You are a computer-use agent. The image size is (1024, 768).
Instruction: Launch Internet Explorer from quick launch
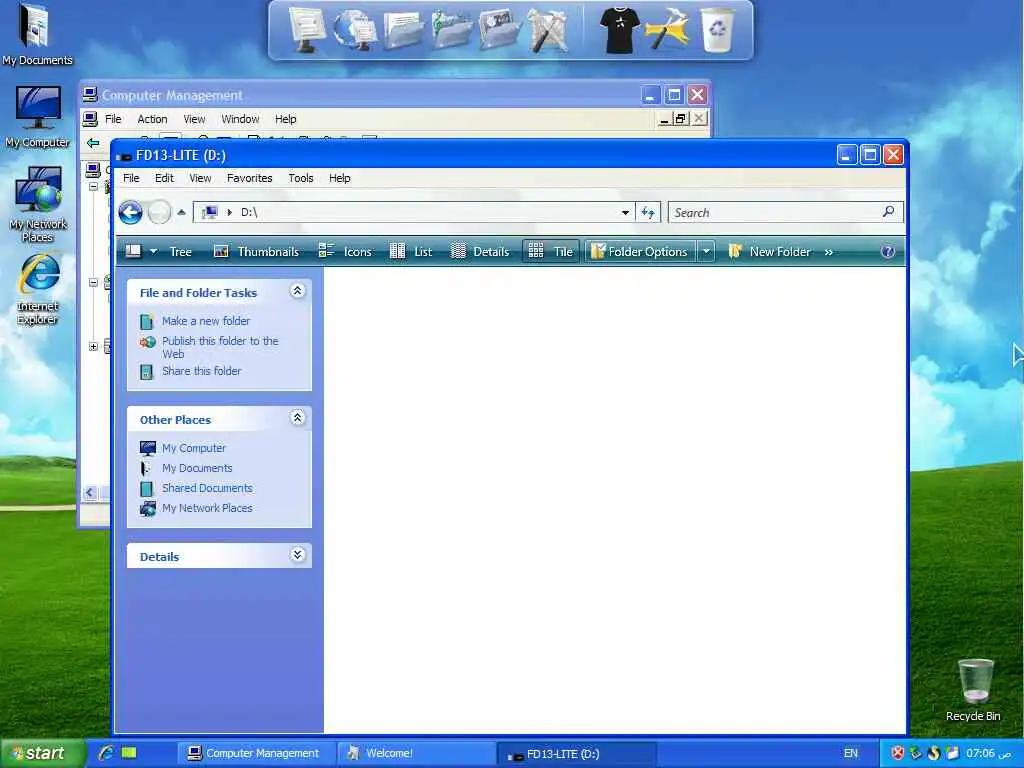[106, 753]
